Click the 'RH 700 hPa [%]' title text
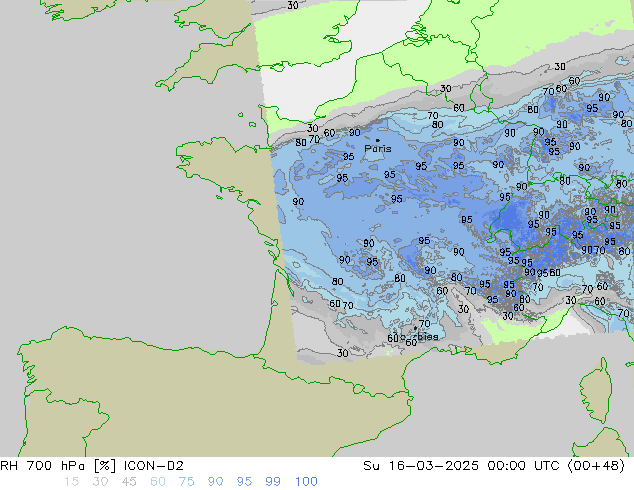Viewport: 634px width, 490px height. (58, 466)
